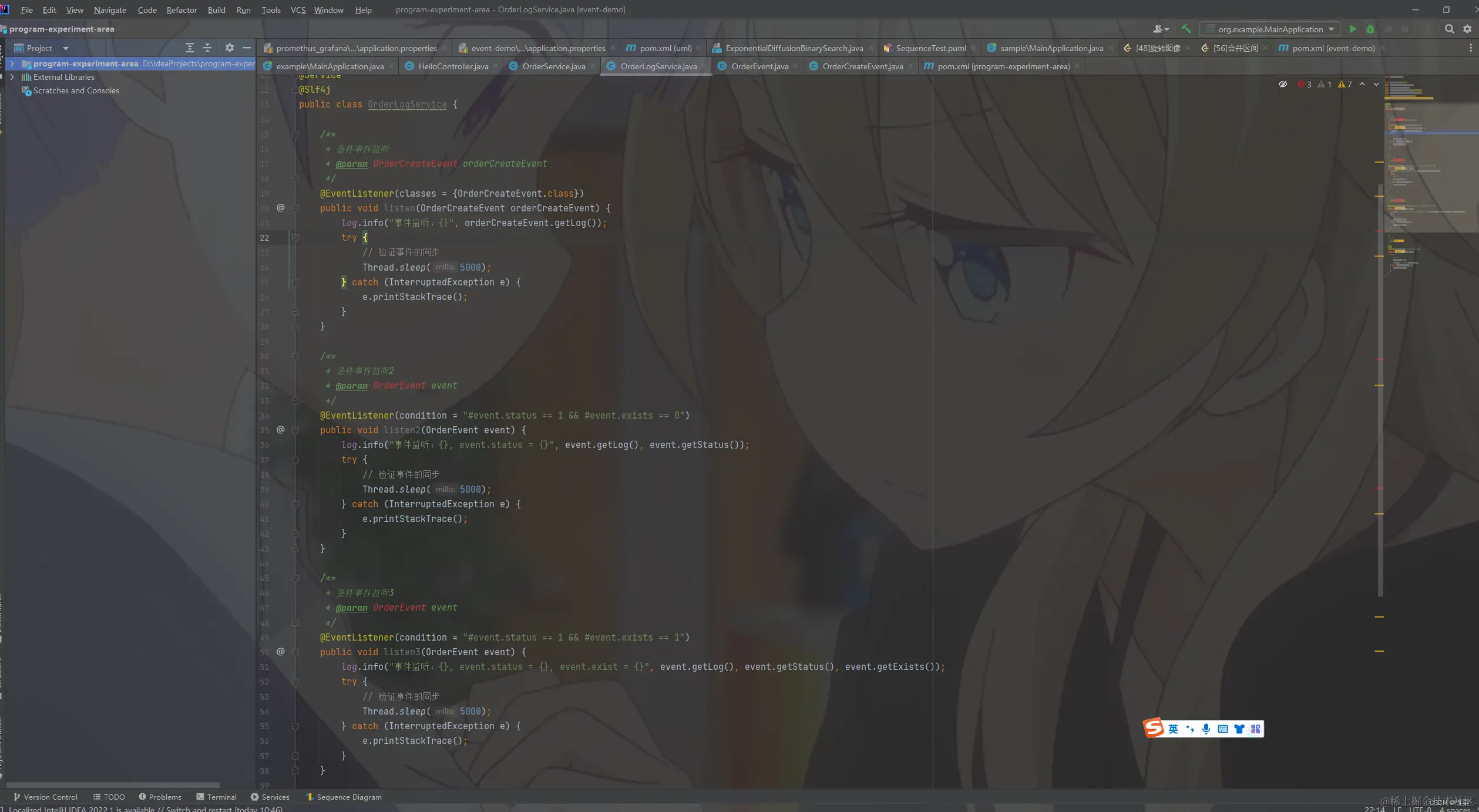Click the gutter icon beside listen method

pos(281,208)
